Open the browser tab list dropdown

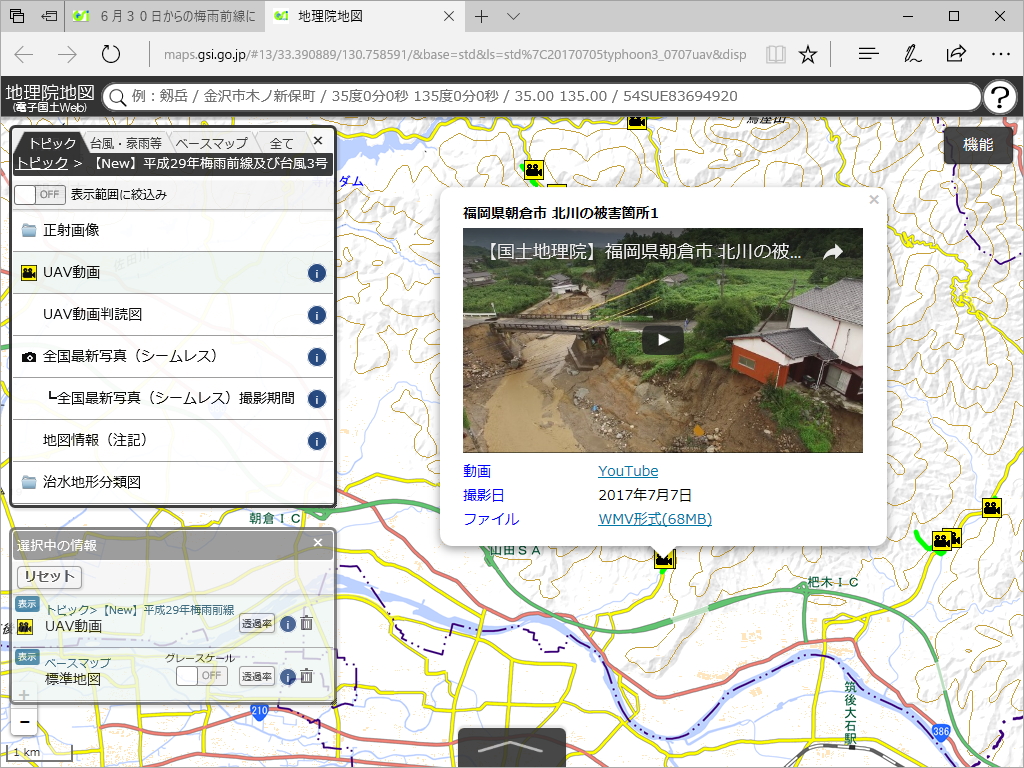click(513, 16)
